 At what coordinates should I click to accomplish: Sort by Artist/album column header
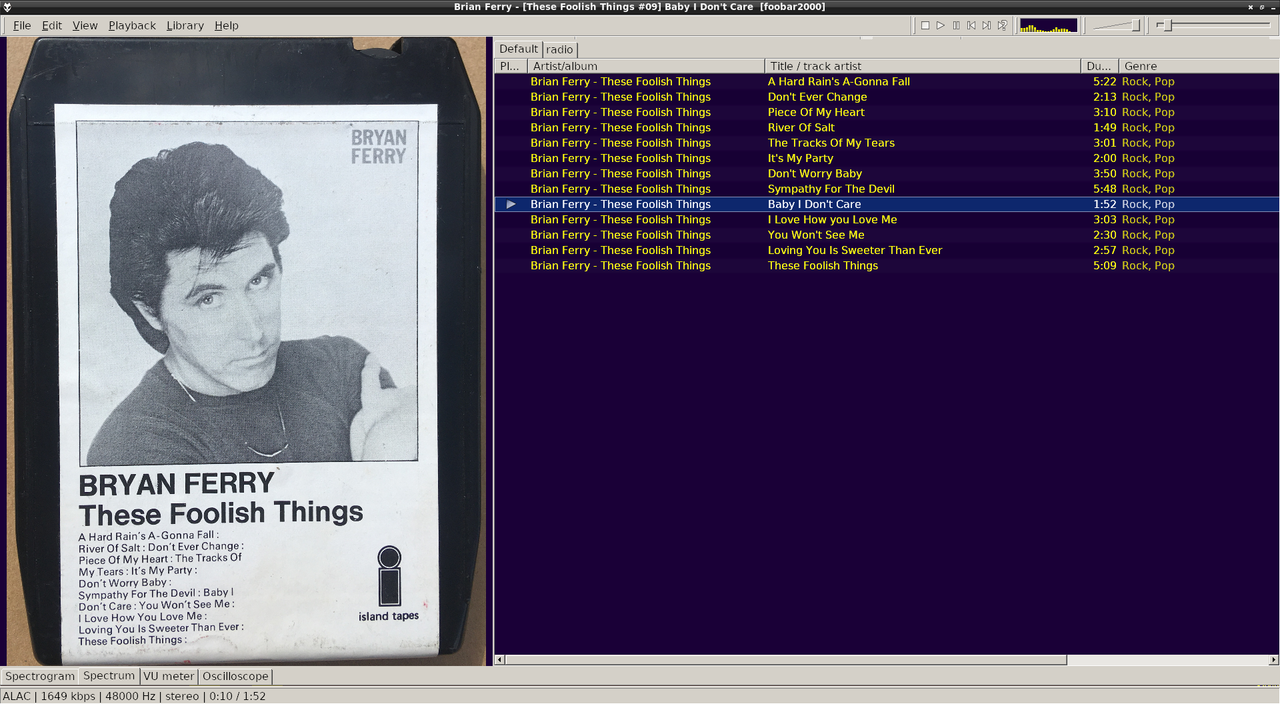pos(646,66)
